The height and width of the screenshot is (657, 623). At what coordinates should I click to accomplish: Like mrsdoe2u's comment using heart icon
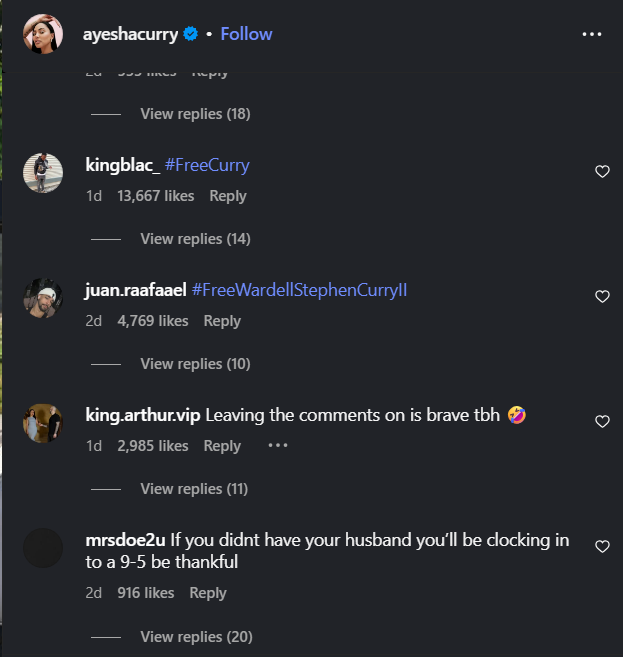602,547
